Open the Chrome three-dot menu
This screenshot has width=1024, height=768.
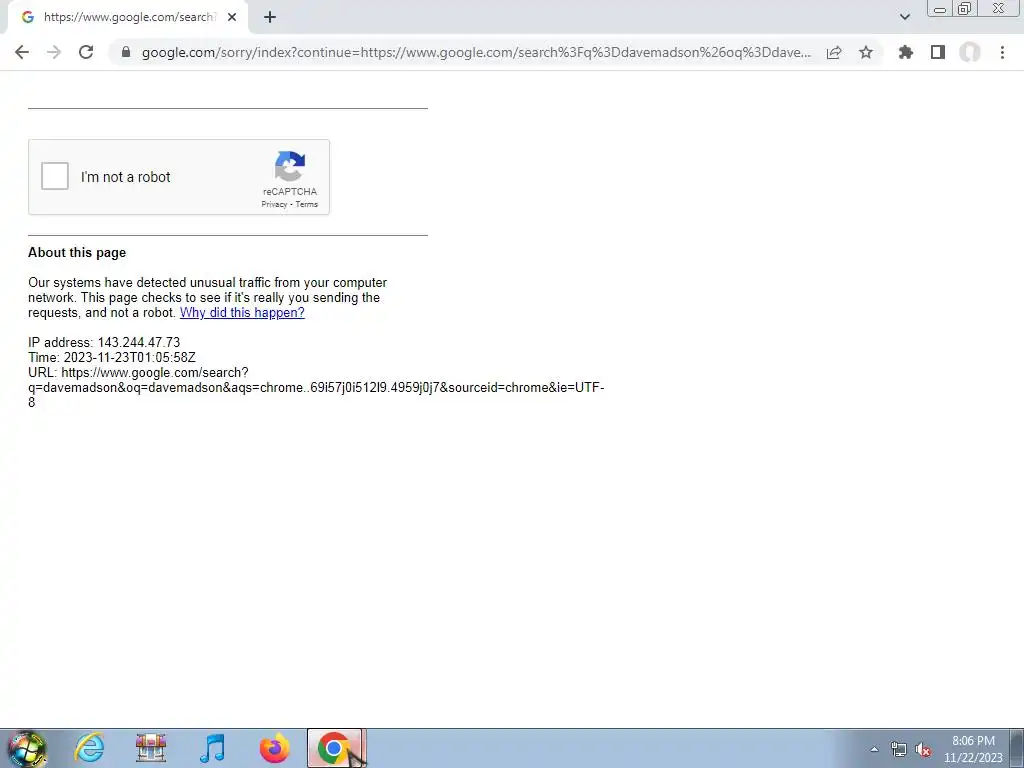pyautogui.click(x=1002, y=52)
